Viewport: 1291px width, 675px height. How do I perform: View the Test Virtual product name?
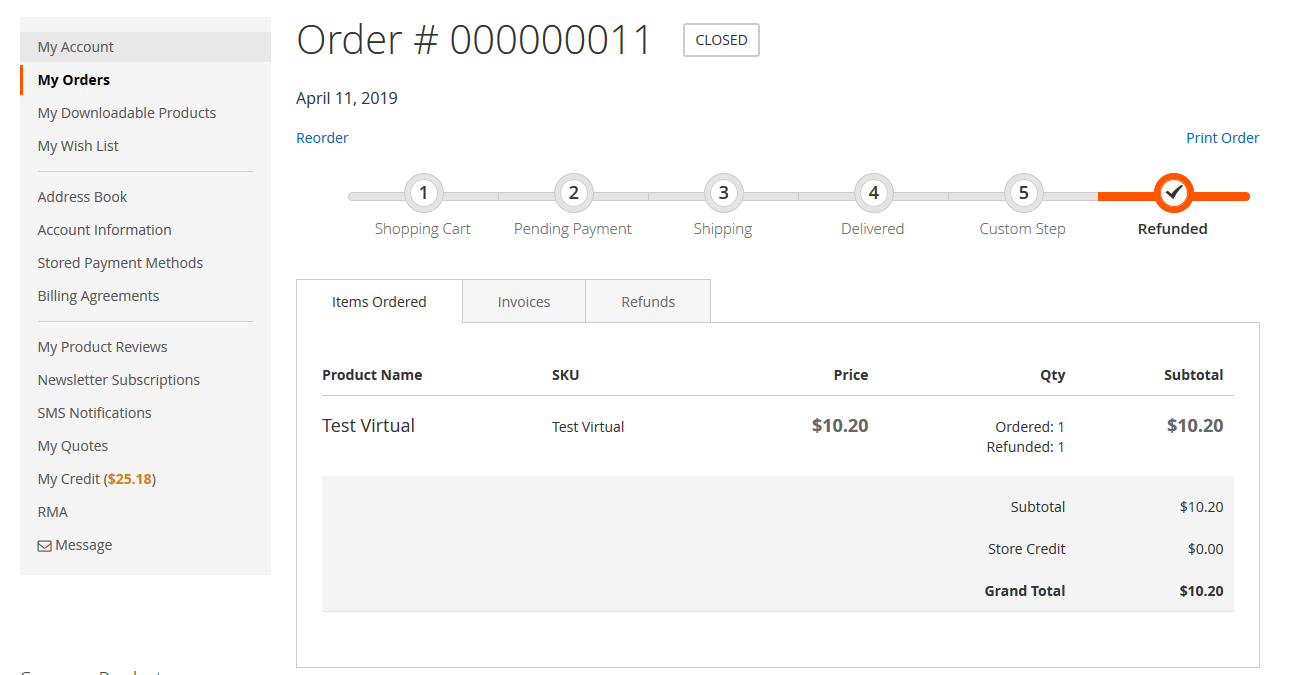pyautogui.click(x=368, y=424)
